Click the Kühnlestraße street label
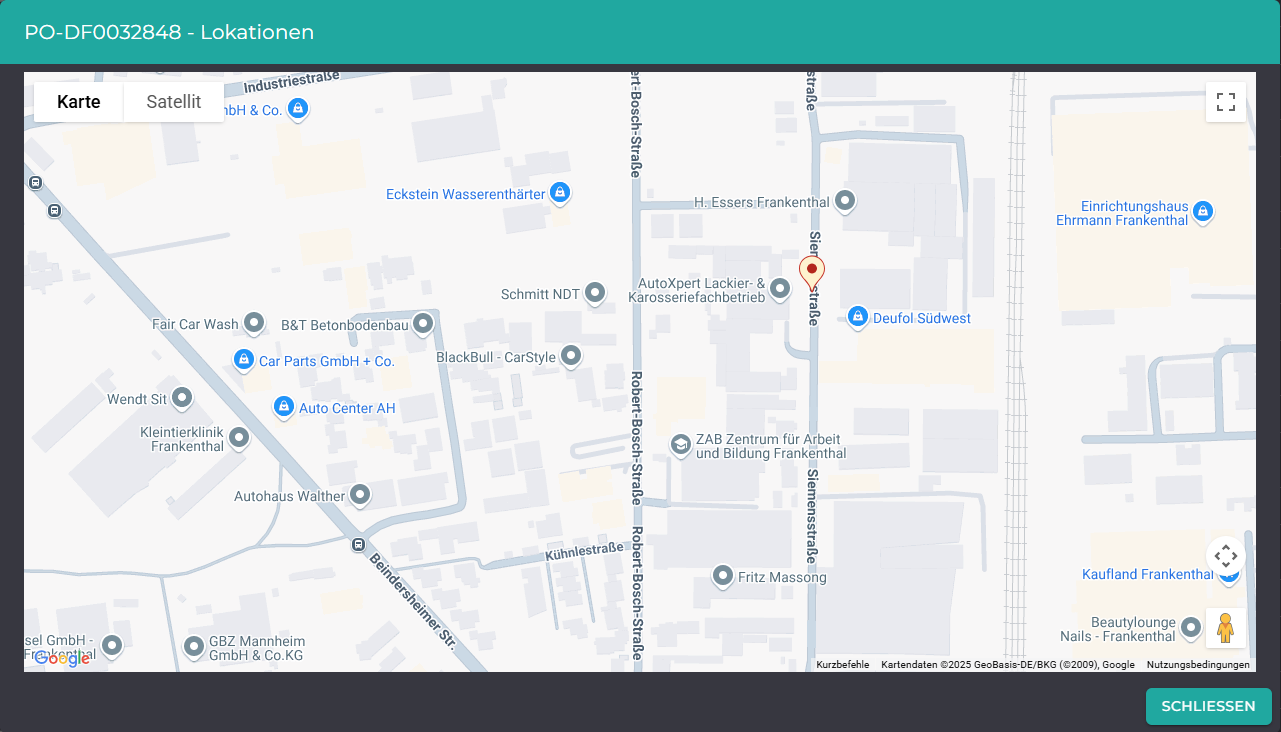1281x732 pixels. 584,552
